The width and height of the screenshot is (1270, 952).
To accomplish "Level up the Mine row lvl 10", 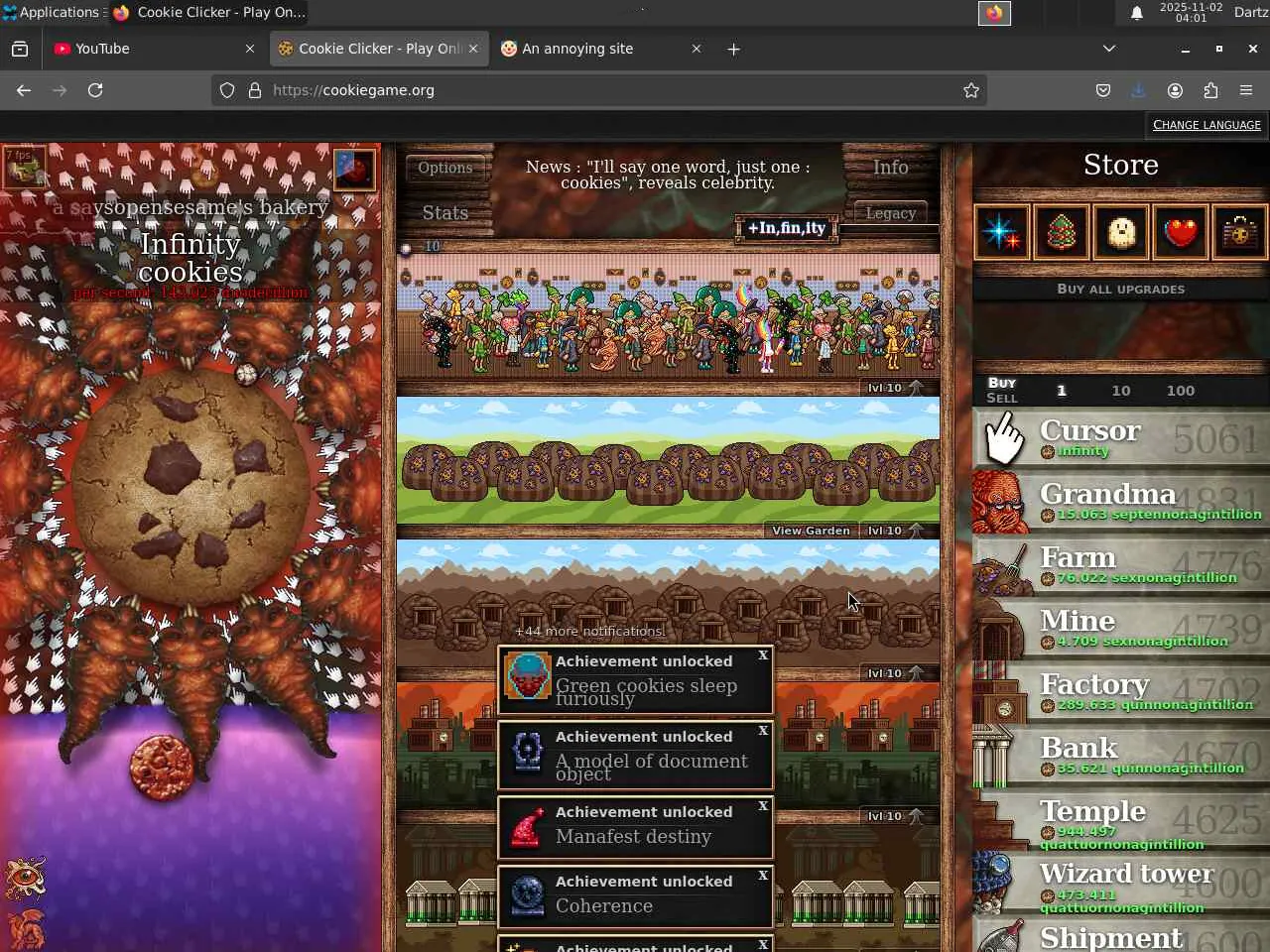I will pyautogui.click(x=896, y=673).
